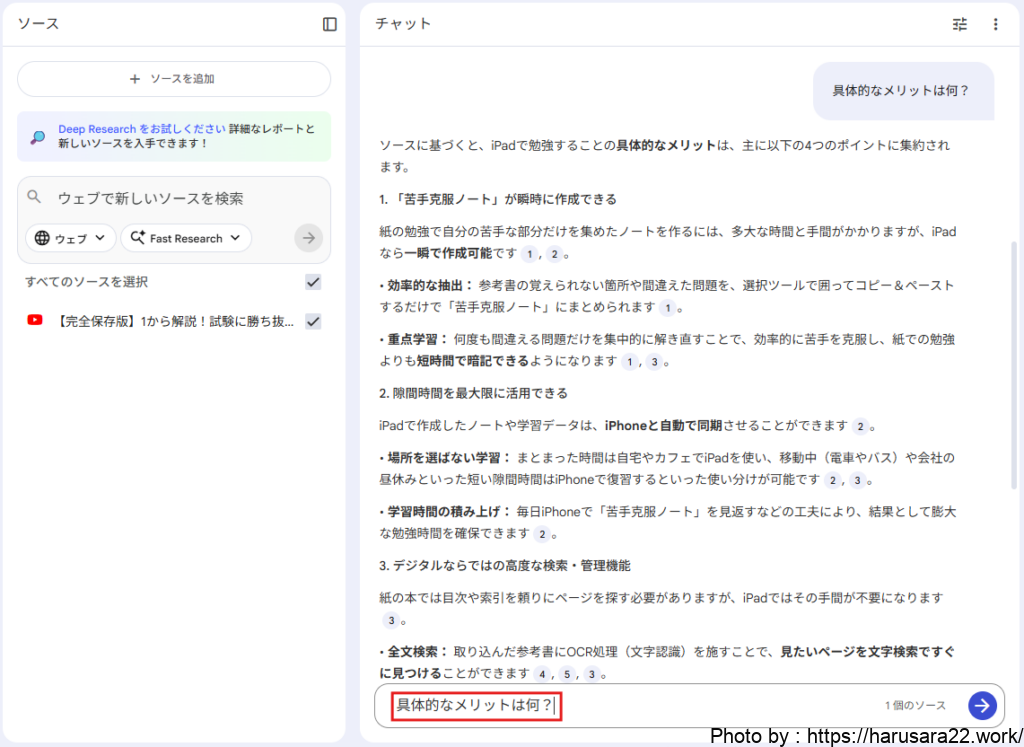The height and width of the screenshot is (747, 1024).
Task: Open chat settings tune icon
Action: pyautogui.click(x=960, y=24)
